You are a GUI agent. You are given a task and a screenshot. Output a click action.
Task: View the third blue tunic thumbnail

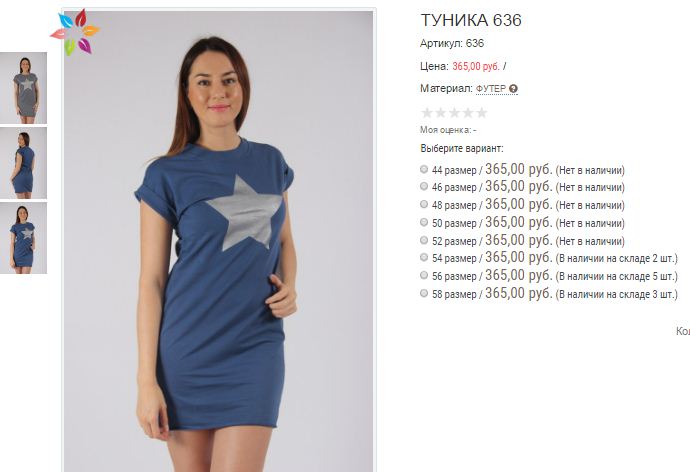[23, 238]
